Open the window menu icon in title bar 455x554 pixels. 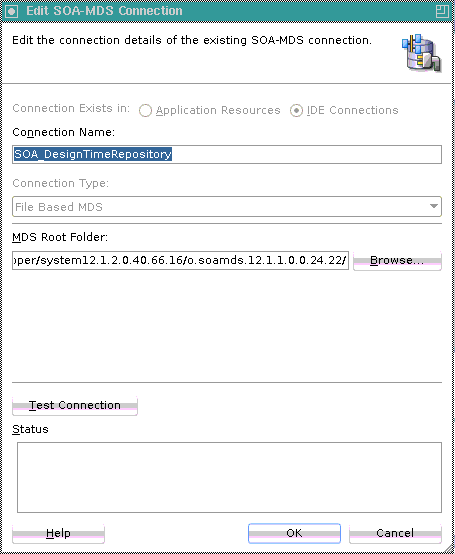[12, 11]
